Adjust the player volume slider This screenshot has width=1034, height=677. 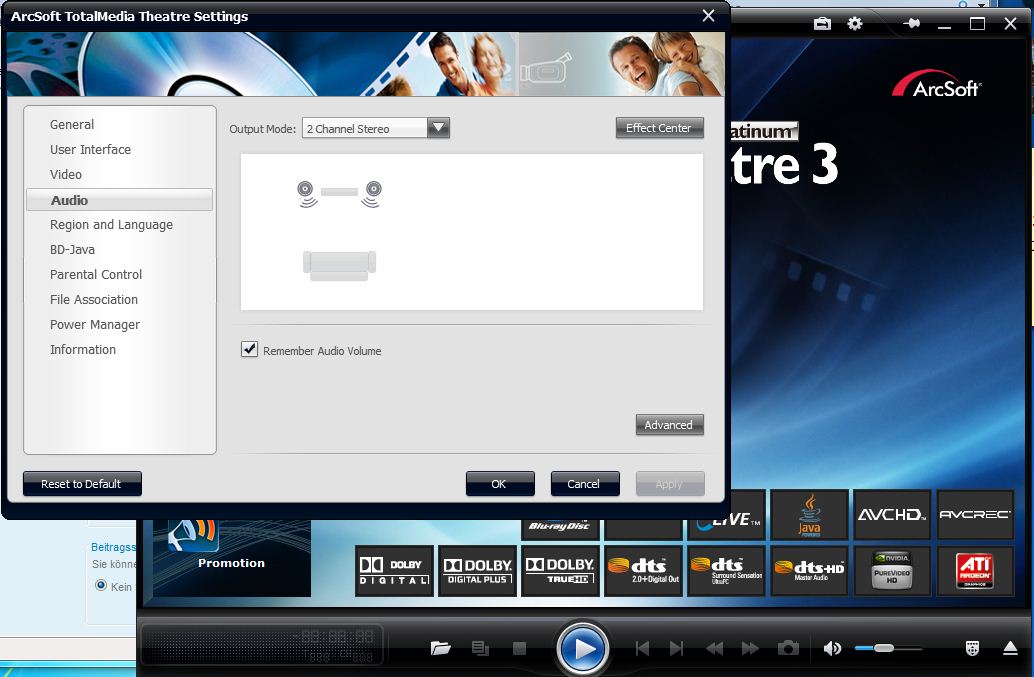coord(883,648)
